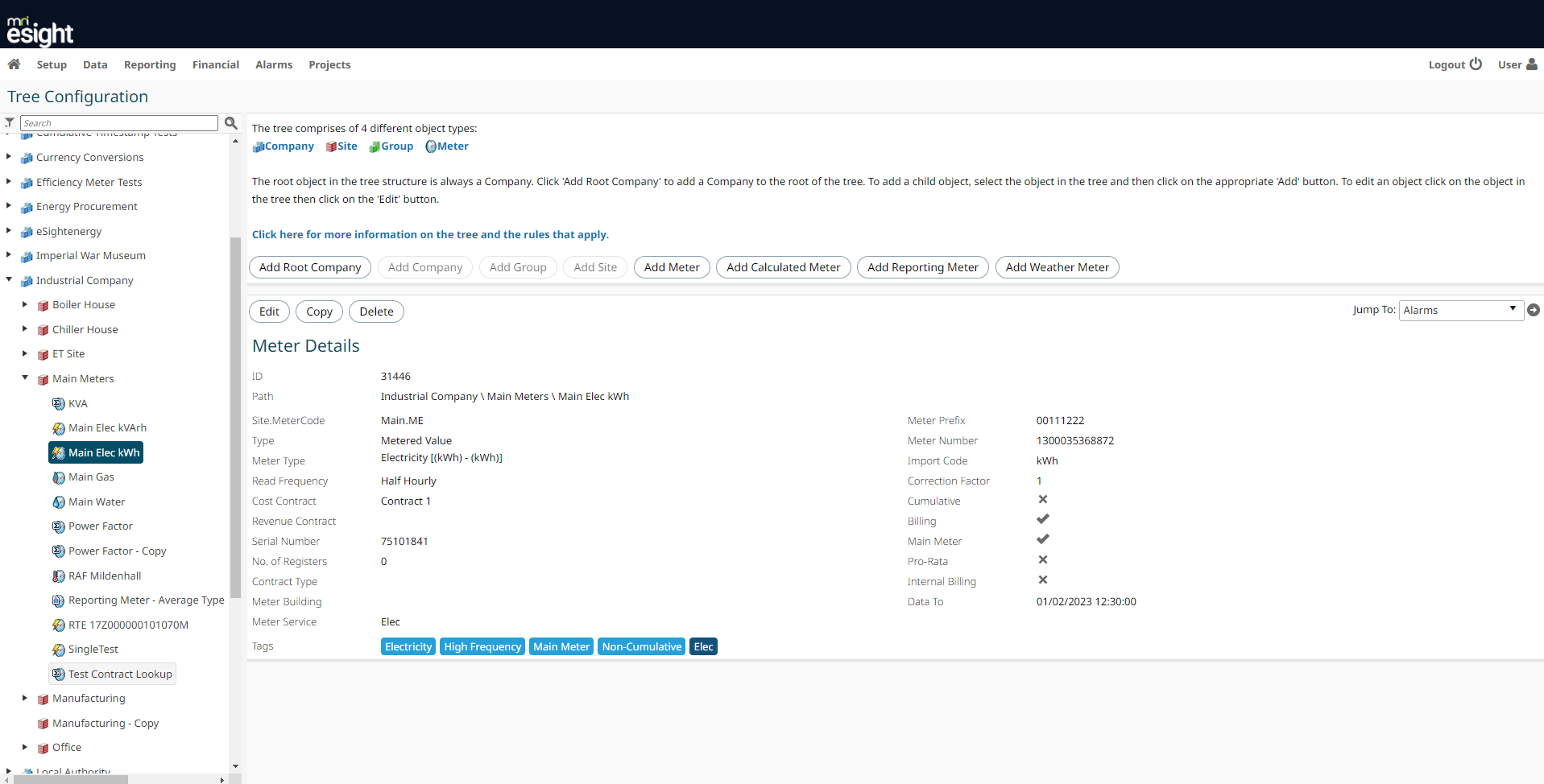Click the Electricity tag
Image resolution: width=1544 pixels, height=784 pixels.
pyautogui.click(x=408, y=646)
